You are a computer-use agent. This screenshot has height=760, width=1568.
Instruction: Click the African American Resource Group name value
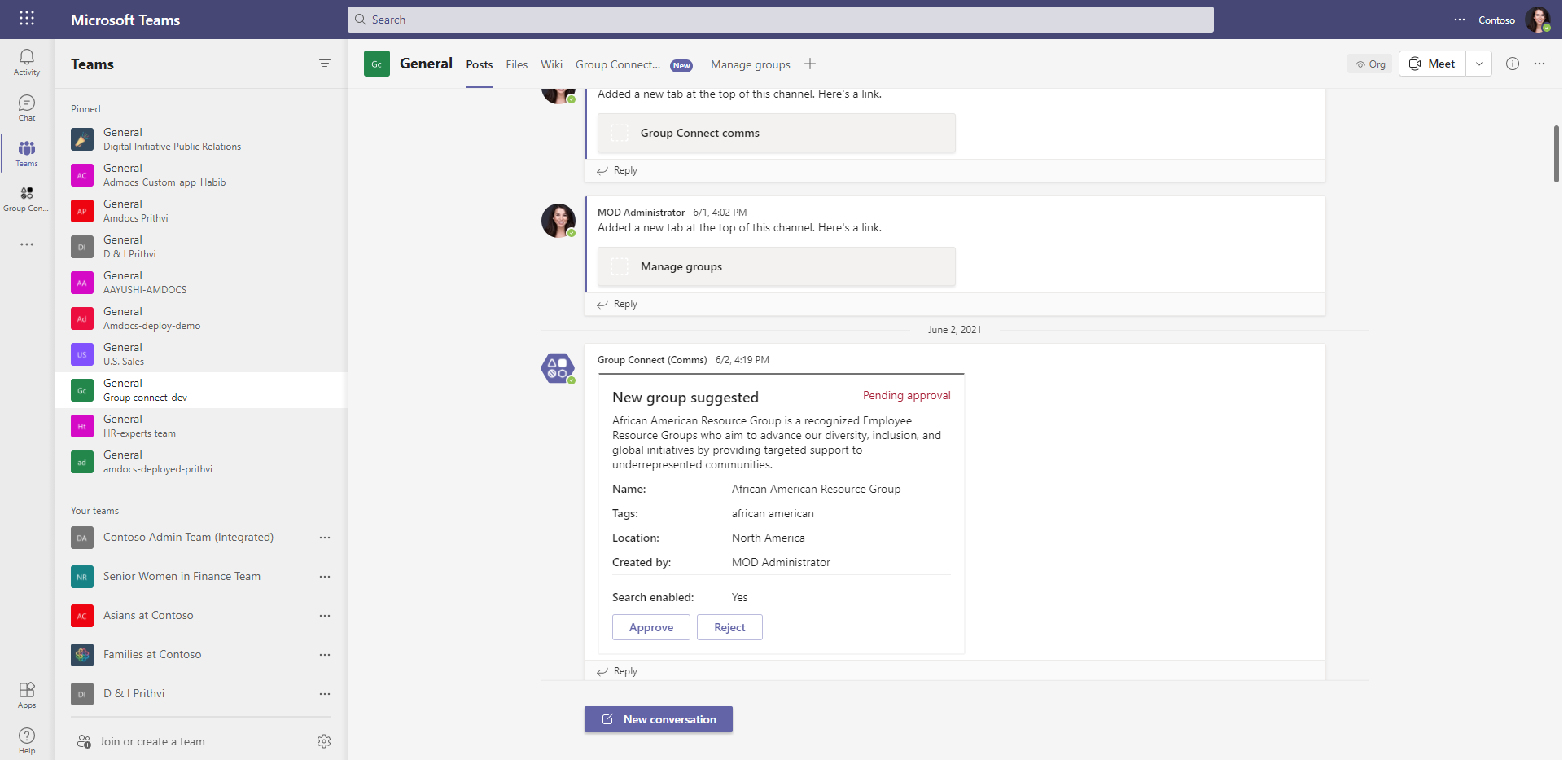[816, 489]
